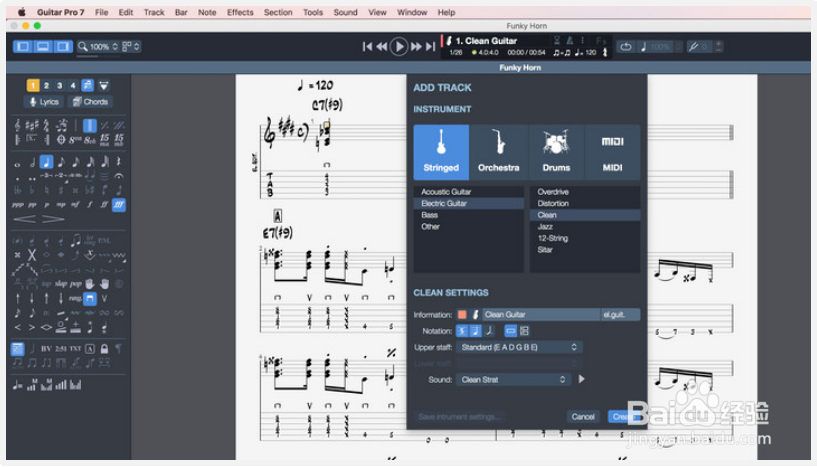This screenshot has height=467, width=817.
Task: Click the decrescendo hairpin icon
Action: click(53, 219)
